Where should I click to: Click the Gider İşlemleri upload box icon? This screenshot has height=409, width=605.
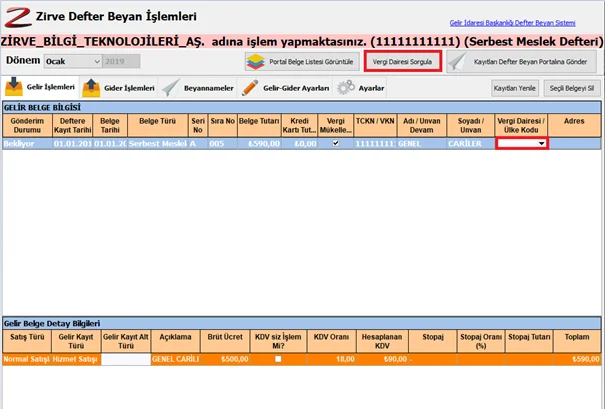tap(91, 88)
